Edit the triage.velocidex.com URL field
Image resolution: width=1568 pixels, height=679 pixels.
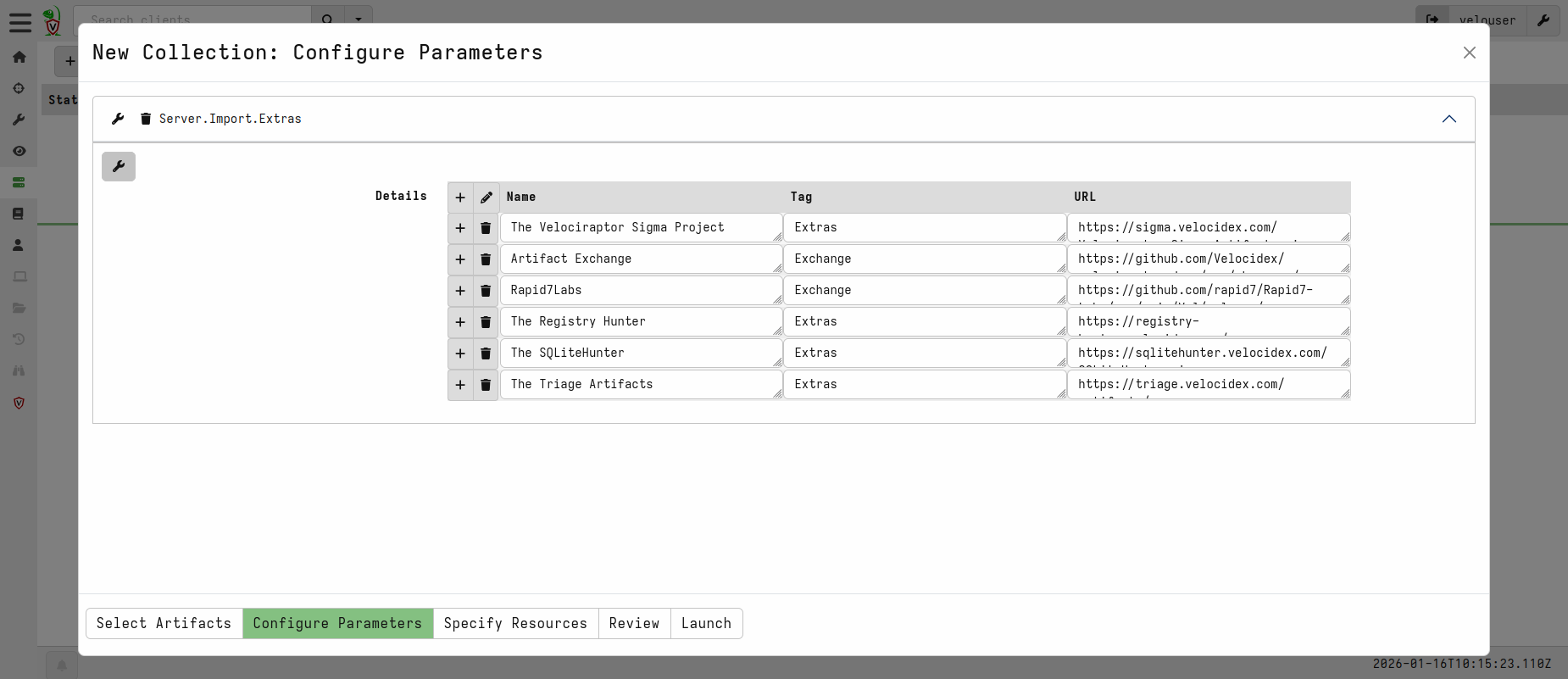coord(1209,385)
